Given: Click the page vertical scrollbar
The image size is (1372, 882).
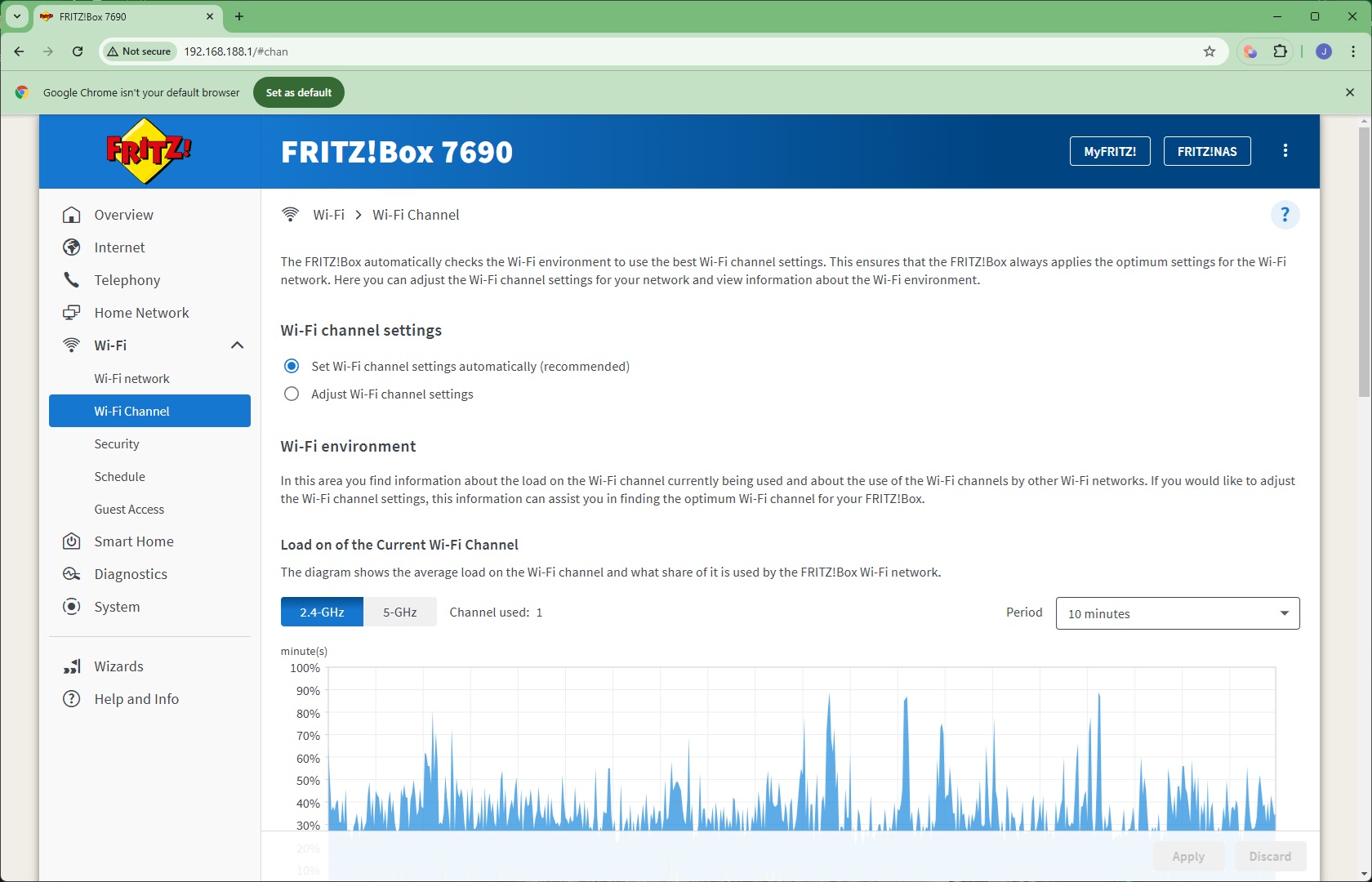Looking at the screenshot, I should (x=1364, y=261).
